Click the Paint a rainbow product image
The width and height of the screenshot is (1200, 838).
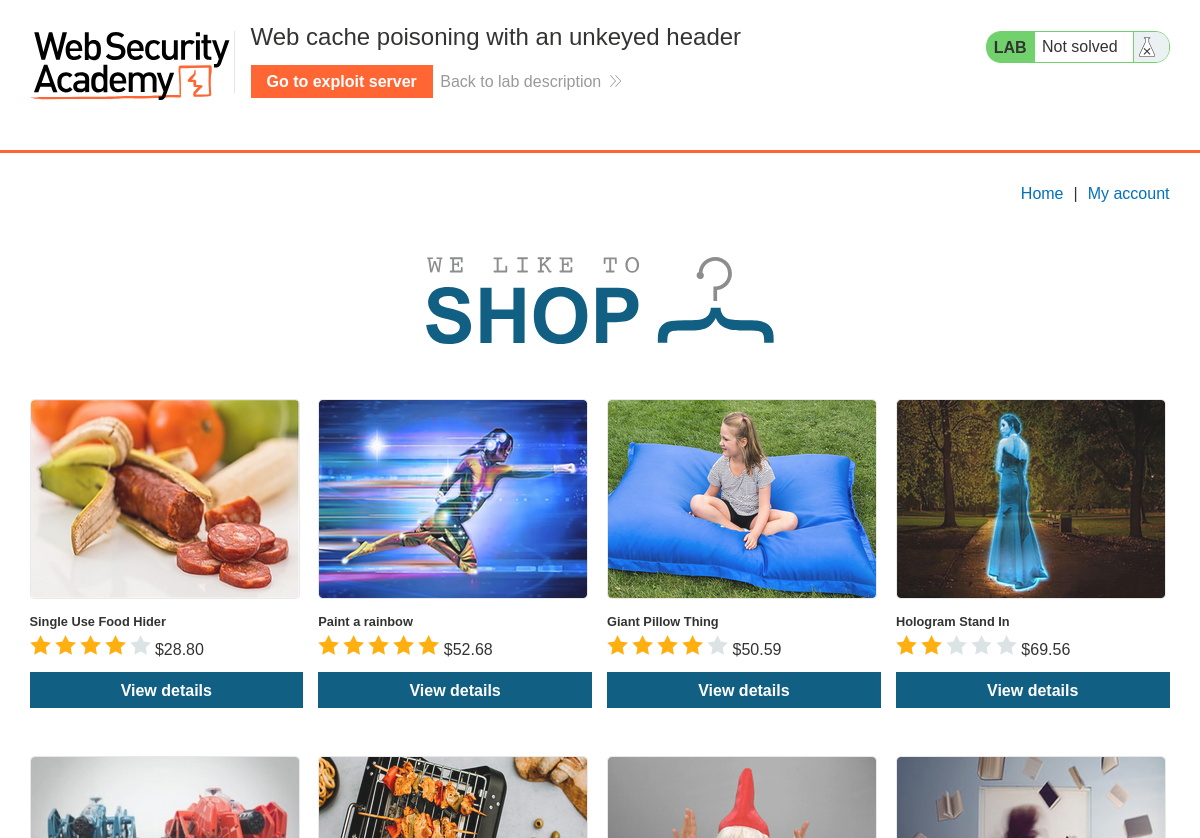(453, 499)
